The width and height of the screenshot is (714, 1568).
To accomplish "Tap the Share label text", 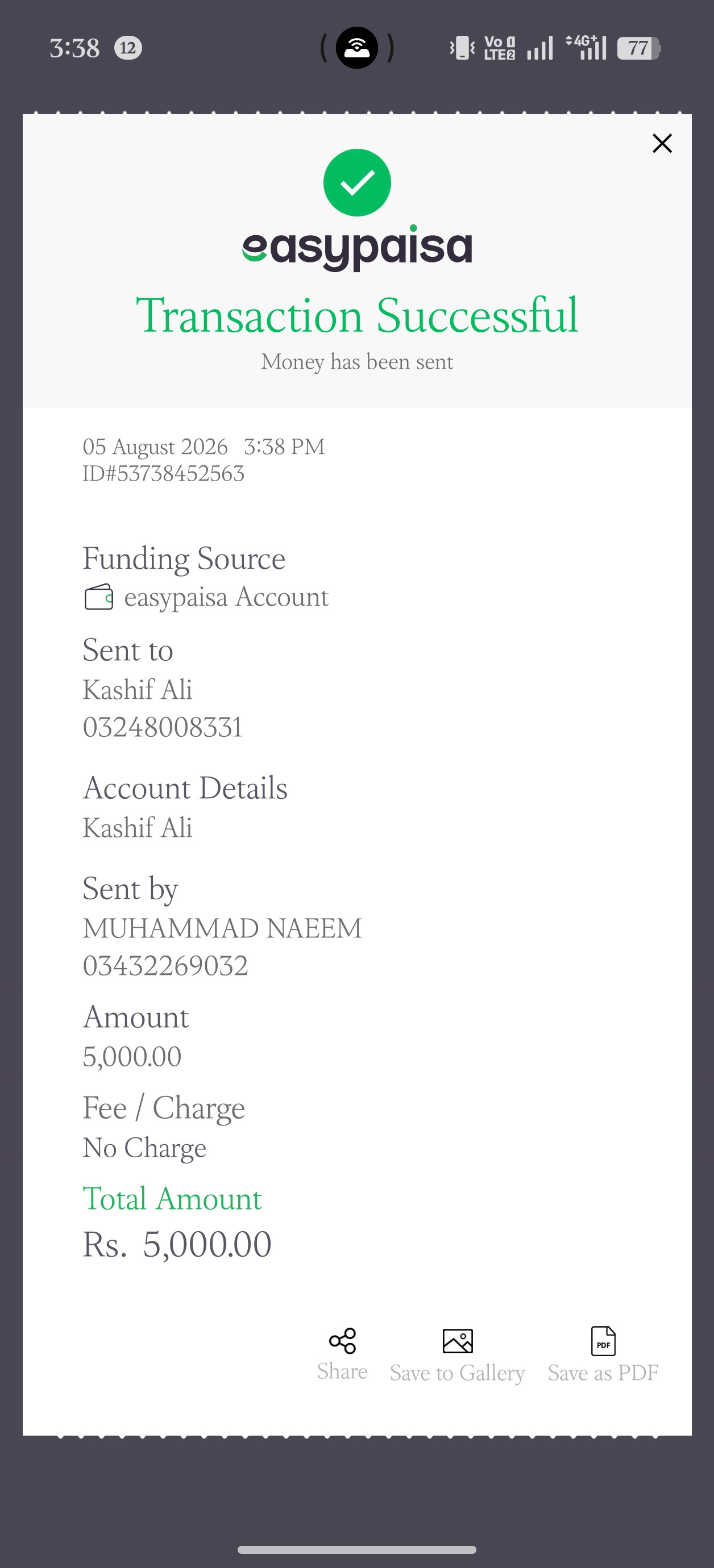I will click(x=342, y=1372).
